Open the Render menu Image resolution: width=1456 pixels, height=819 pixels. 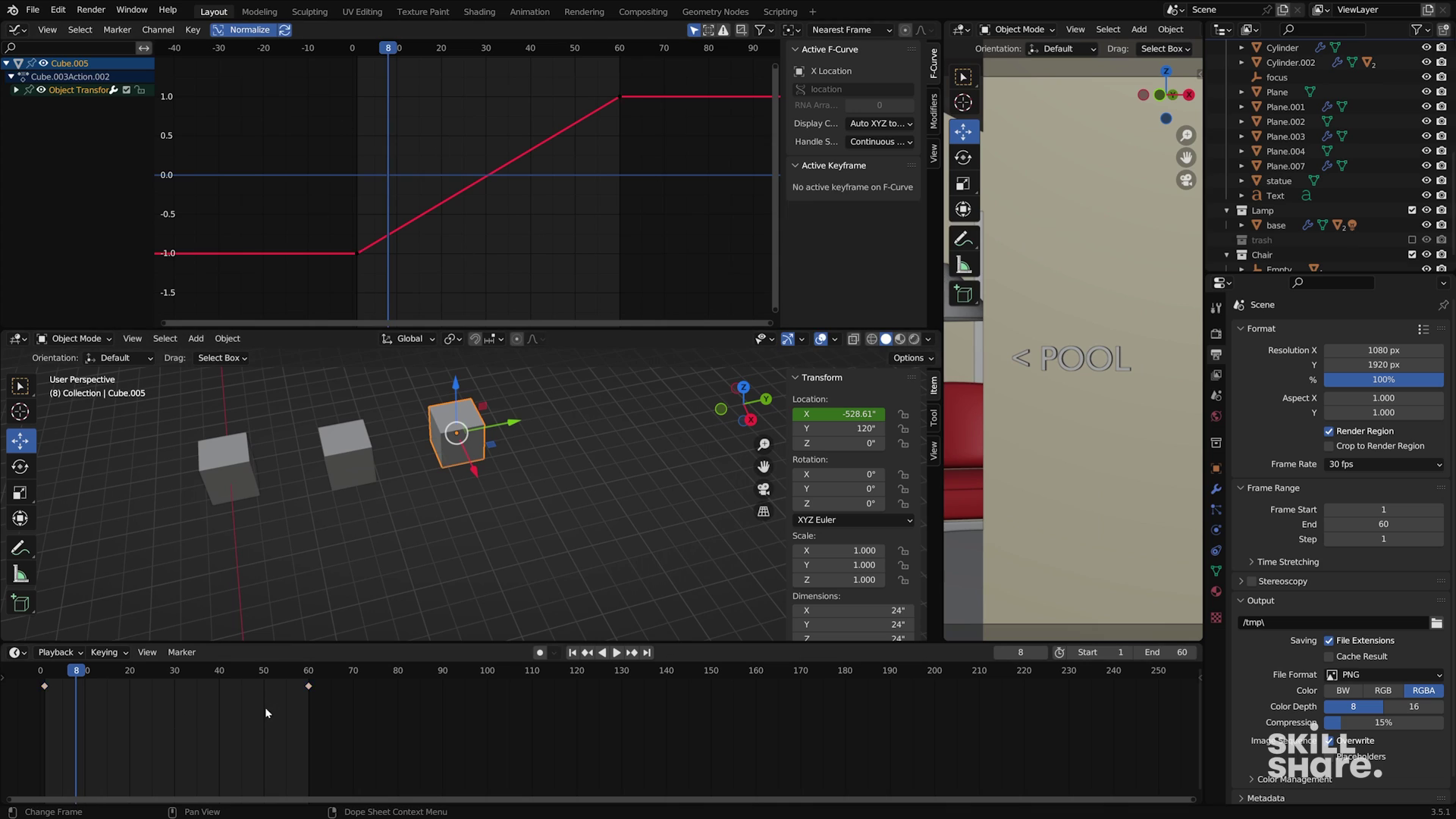pos(91,10)
